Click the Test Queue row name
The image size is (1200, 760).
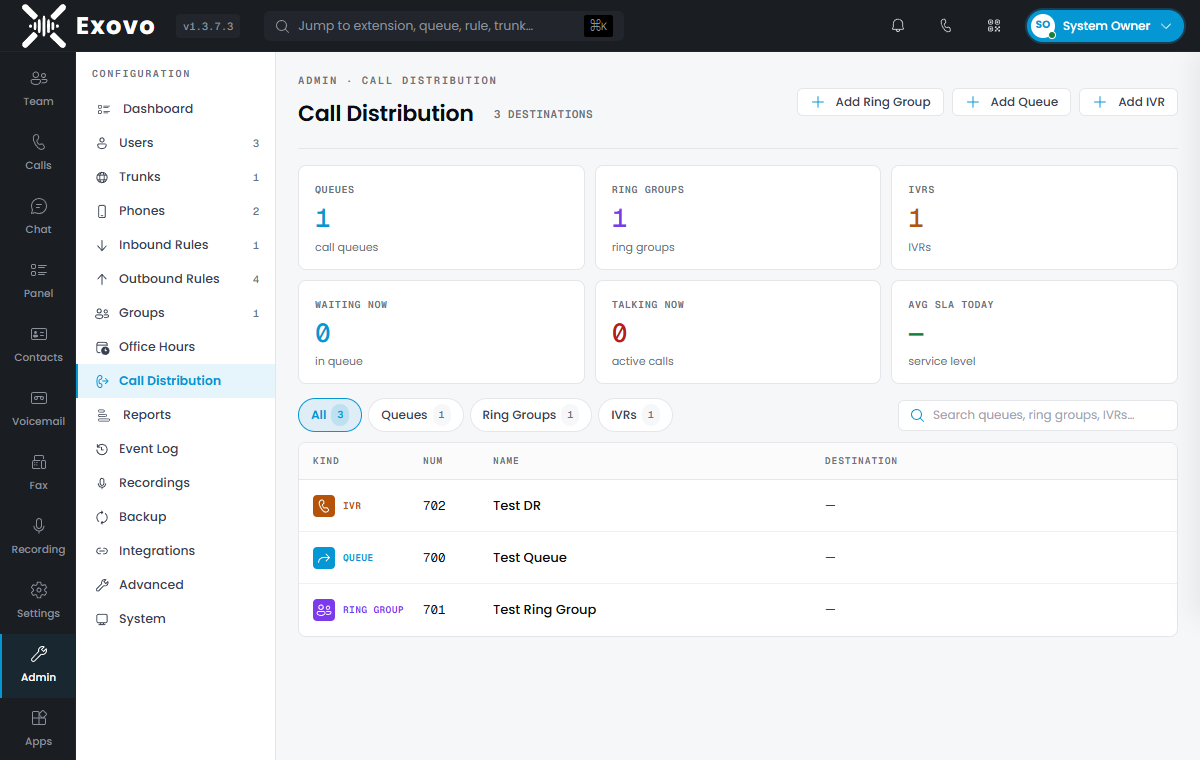tap(530, 558)
